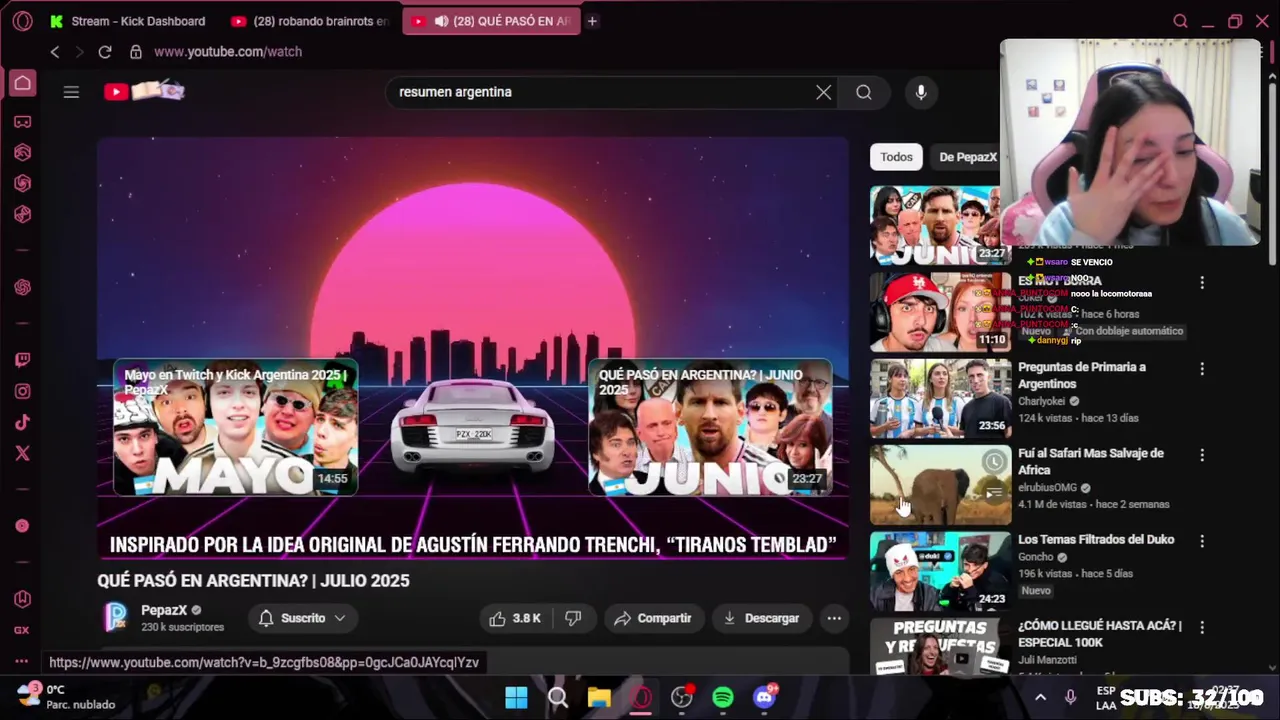Open options for Preguntas de Primaria video
The height and width of the screenshot is (720, 1280).
pyautogui.click(x=1202, y=369)
